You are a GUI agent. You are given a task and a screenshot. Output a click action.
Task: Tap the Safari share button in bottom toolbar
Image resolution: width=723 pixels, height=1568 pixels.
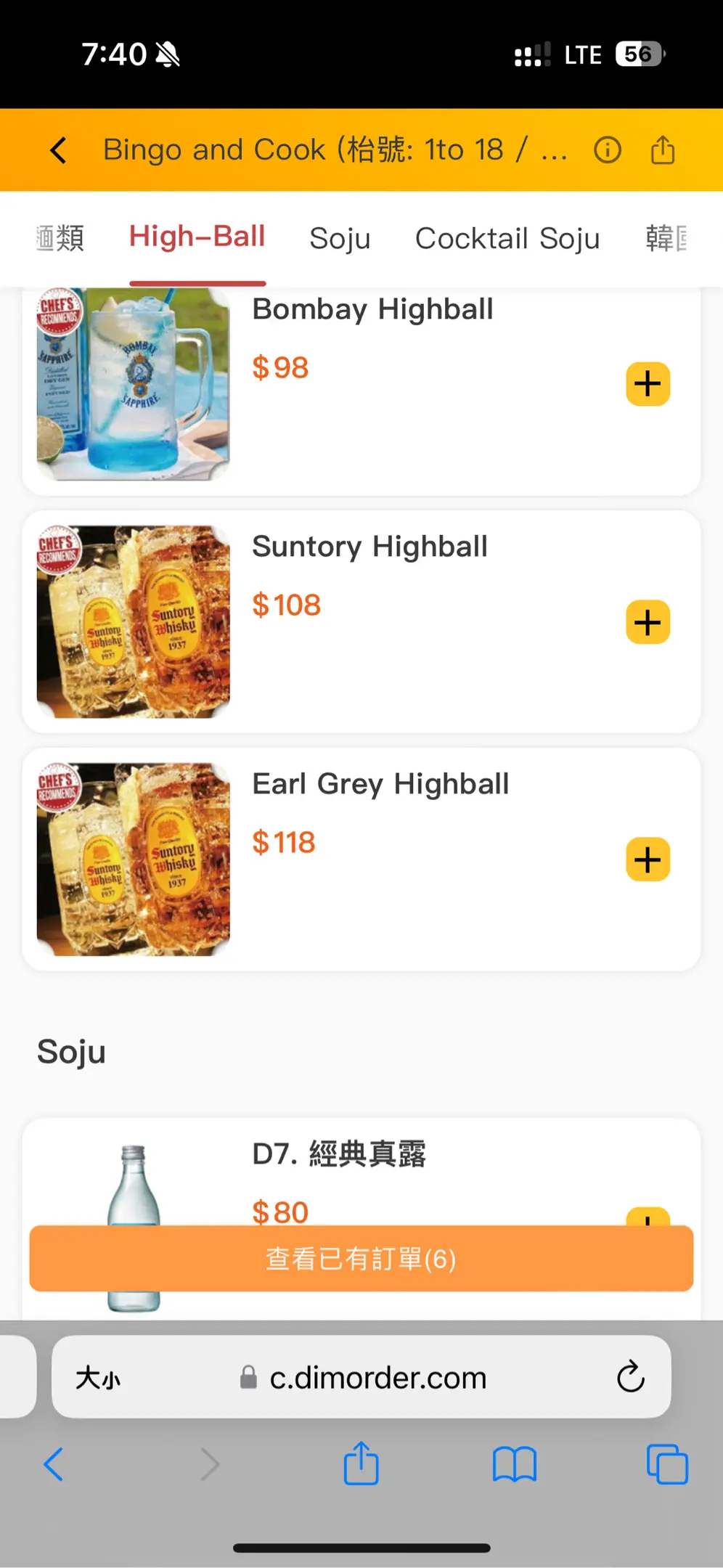pos(361,1464)
